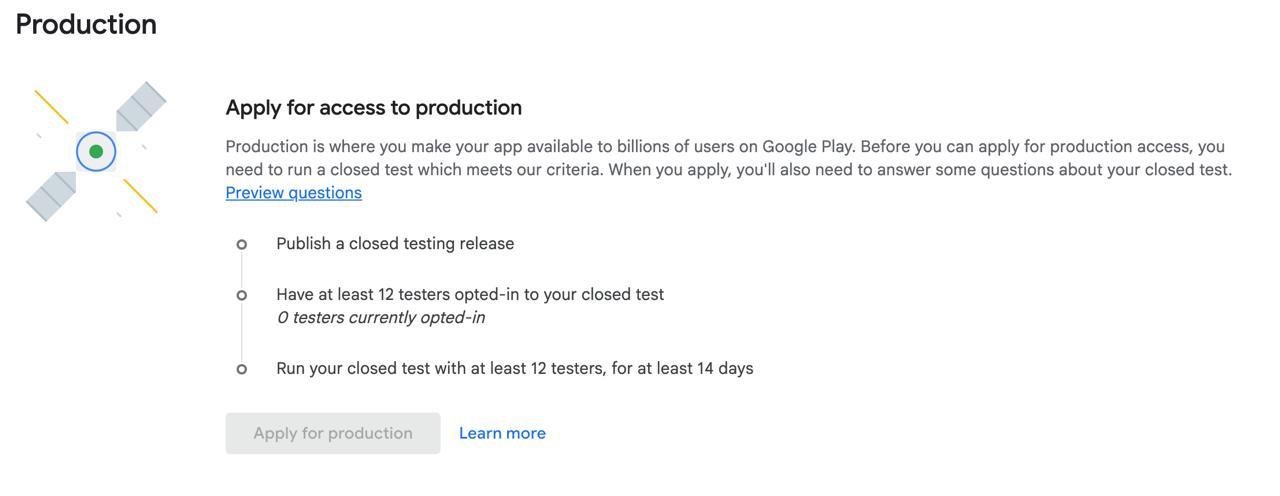The width and height of the screenshot is (1280, 496).
Task: Click the bullet beside "Have at least 12 testers"
Action: click(x=242, y=295)
